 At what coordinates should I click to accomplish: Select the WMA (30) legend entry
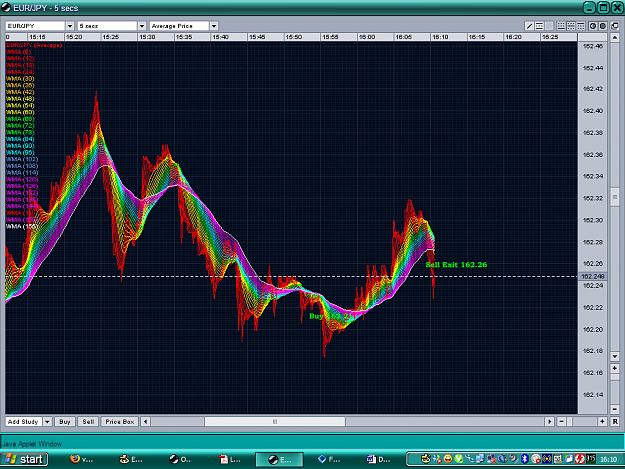click(20, 78)
